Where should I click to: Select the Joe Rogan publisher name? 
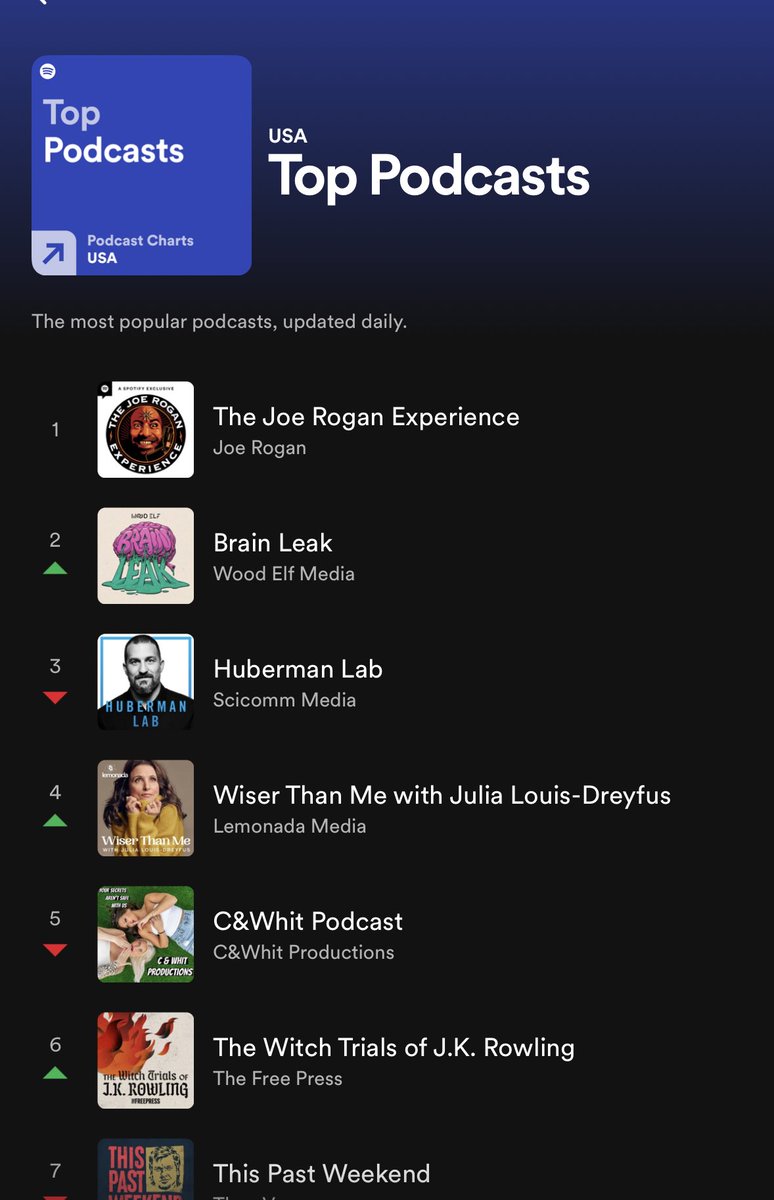pyautogui.click(x=260, y=448)
